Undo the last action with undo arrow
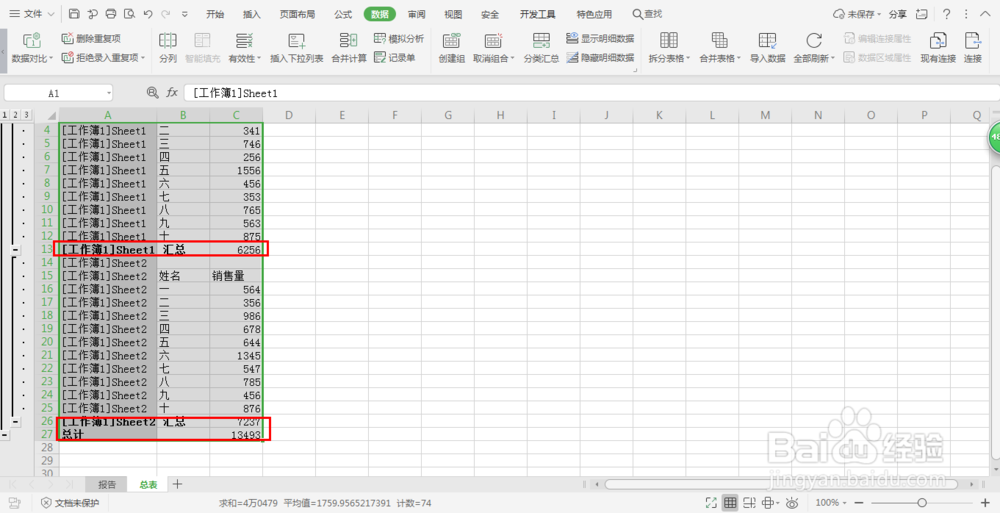 [x=148, y=13]
